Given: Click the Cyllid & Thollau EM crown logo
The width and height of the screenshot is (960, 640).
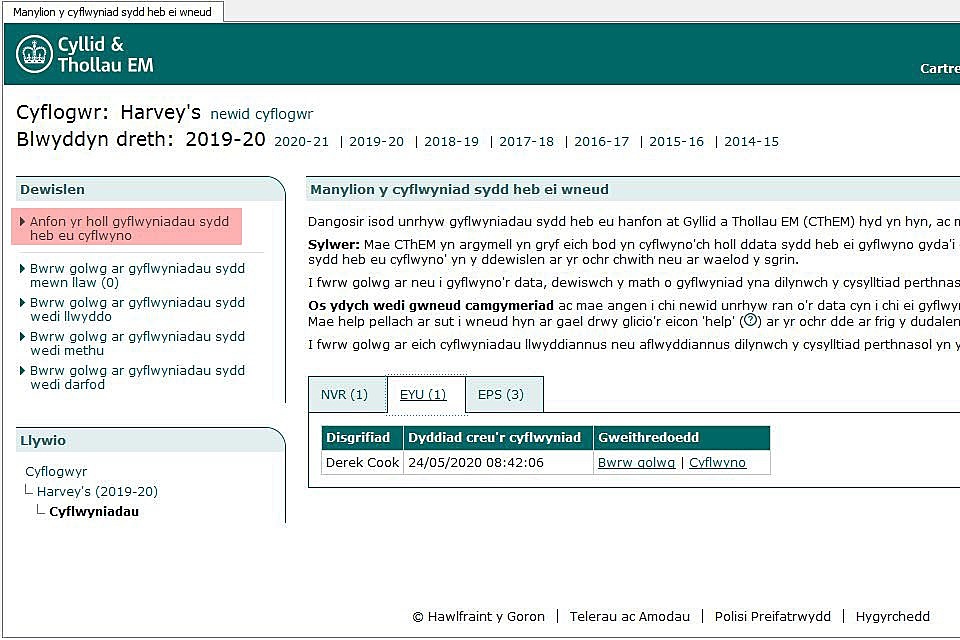Looking at the screenshot, I should tap(35, 54).
